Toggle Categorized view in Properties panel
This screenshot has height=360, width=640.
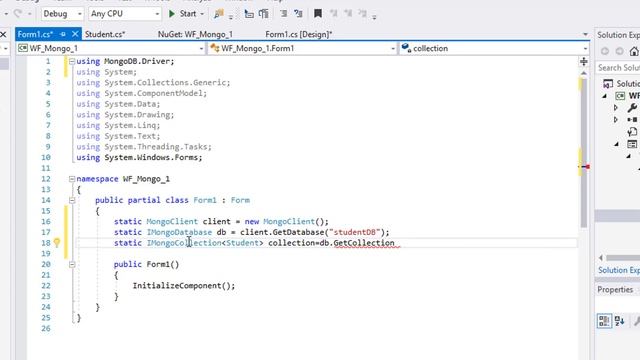[604, 321]
